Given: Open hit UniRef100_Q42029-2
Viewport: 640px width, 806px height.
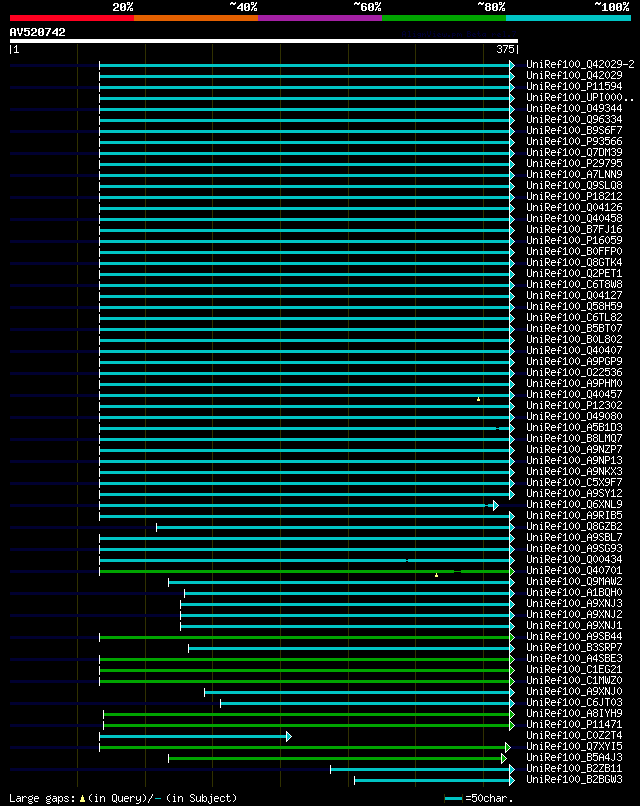Looking at the screenshot, I should tap(580, 64).
